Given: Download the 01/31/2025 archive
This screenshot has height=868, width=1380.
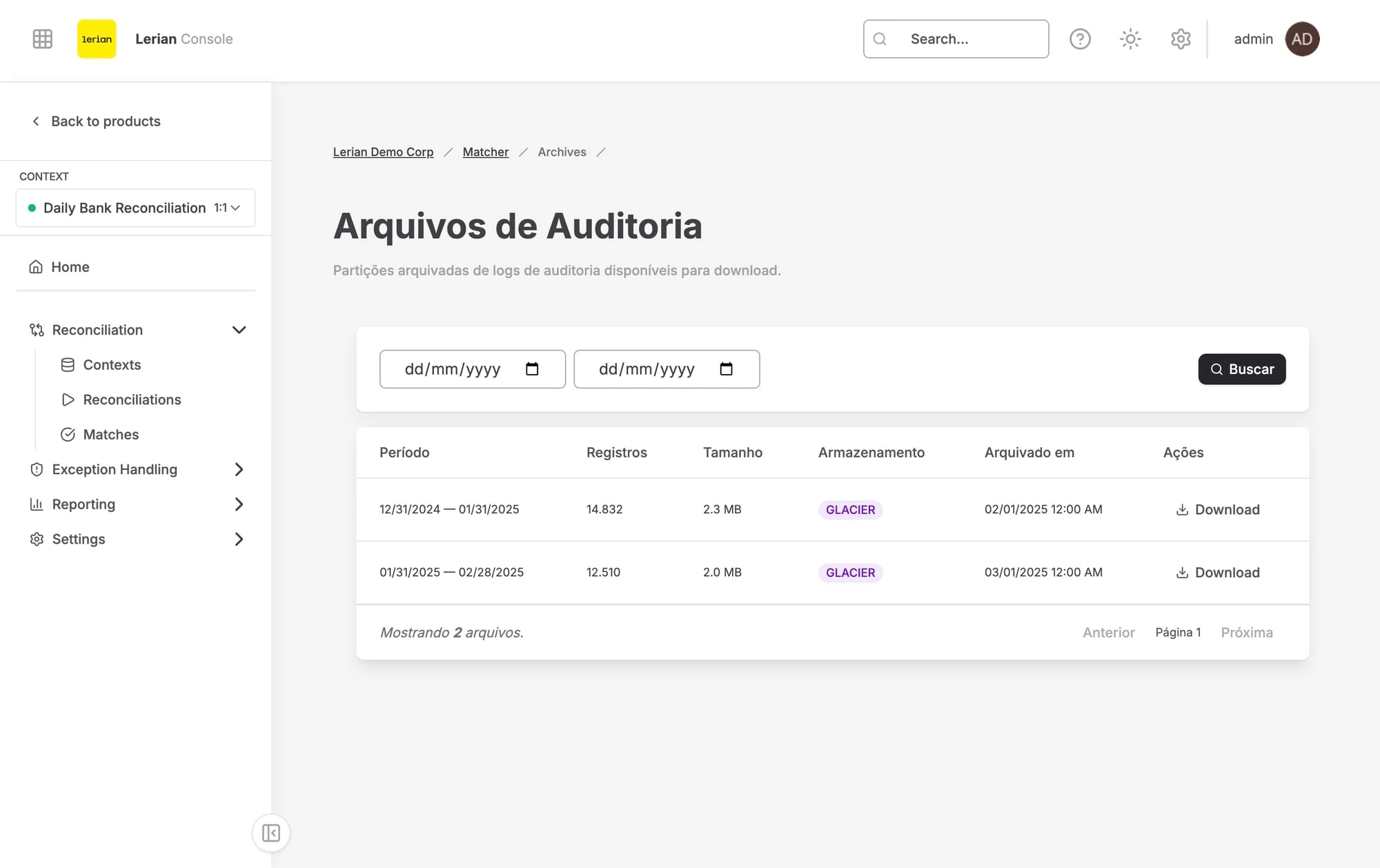Looking at the screenshot, I should (x=1218, y=572).
